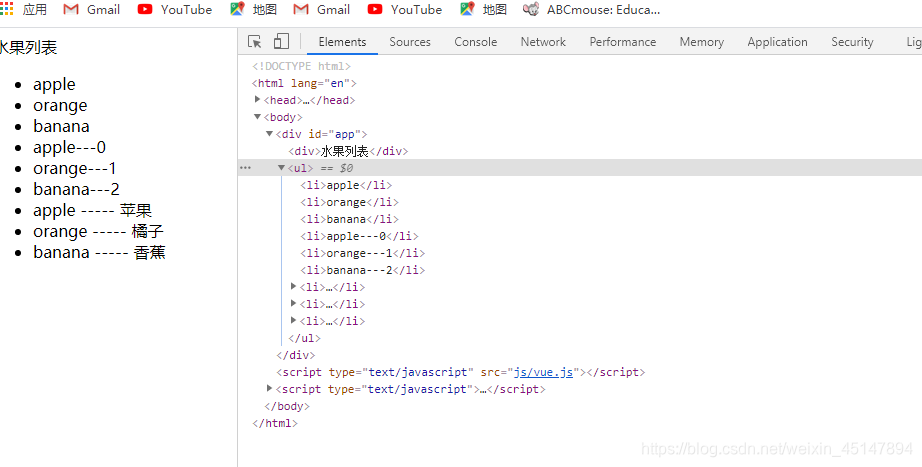Switch to the Performance tab
Viewport: 922px width, 467px height.
623,42
